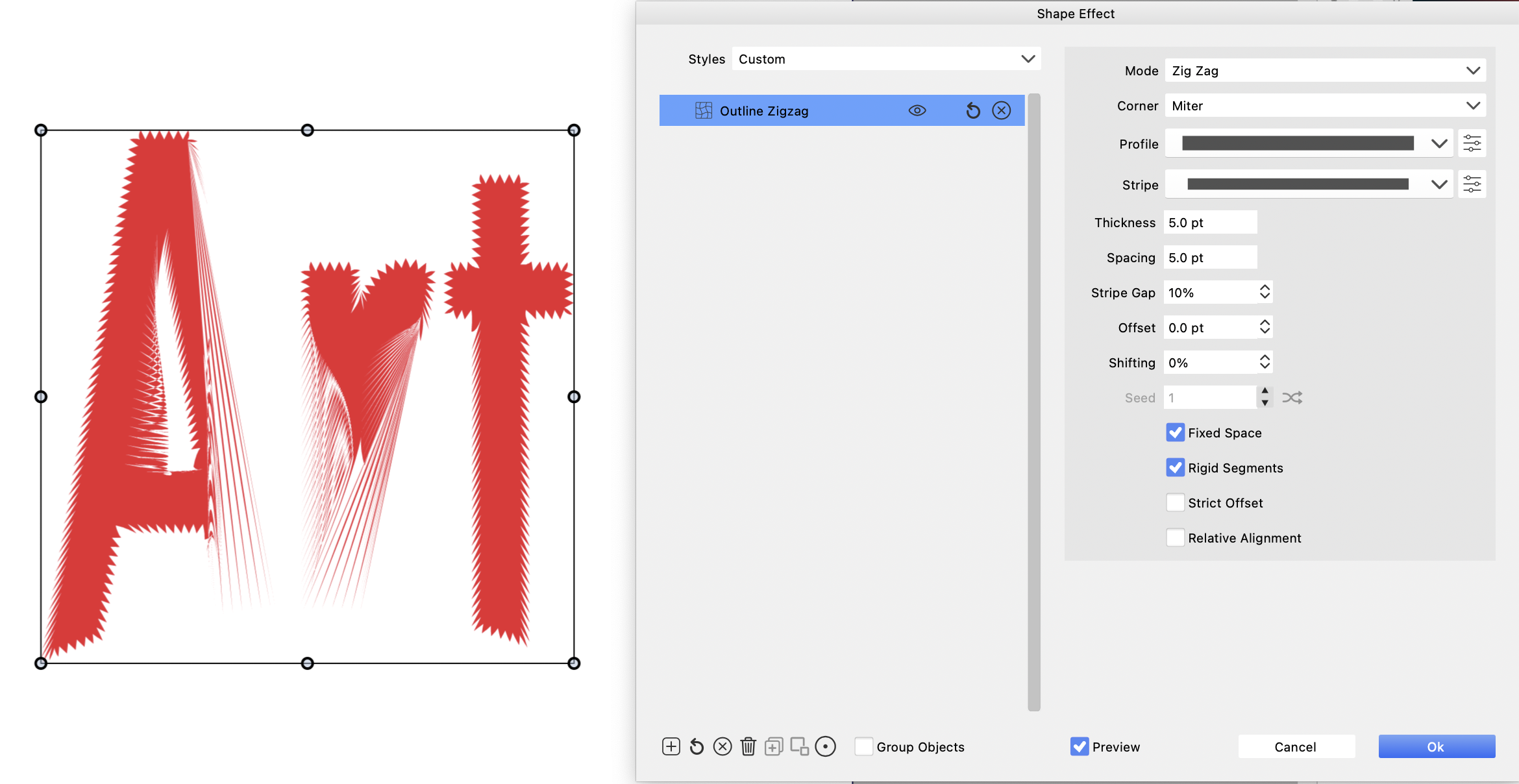
Task: Open the Styles dropdown set to Custom
Action: point(885,59)
